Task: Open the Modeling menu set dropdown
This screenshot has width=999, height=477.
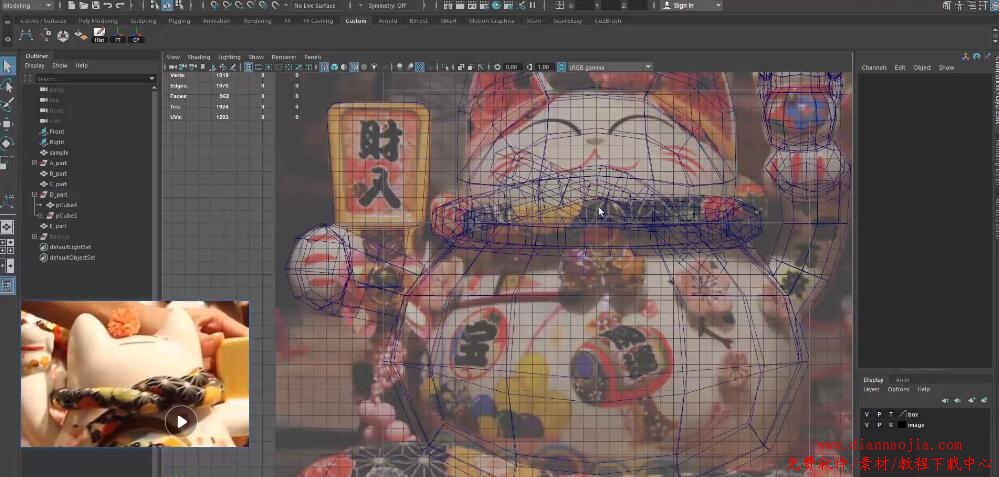Action: [28, 5]
